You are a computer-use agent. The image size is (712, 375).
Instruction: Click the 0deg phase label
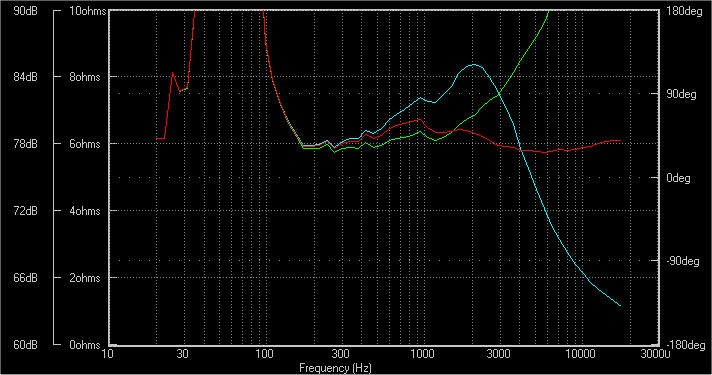[678, 178]
